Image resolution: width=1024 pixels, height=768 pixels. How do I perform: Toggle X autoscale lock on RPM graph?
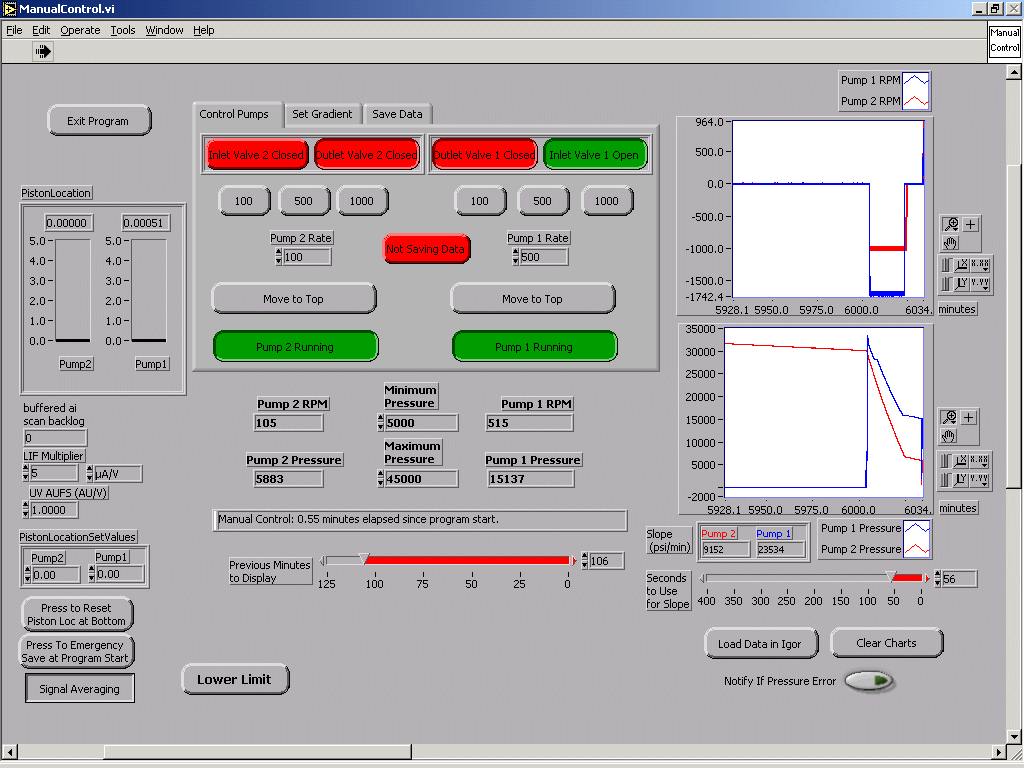pyautogui.click(x=946, y=264)
